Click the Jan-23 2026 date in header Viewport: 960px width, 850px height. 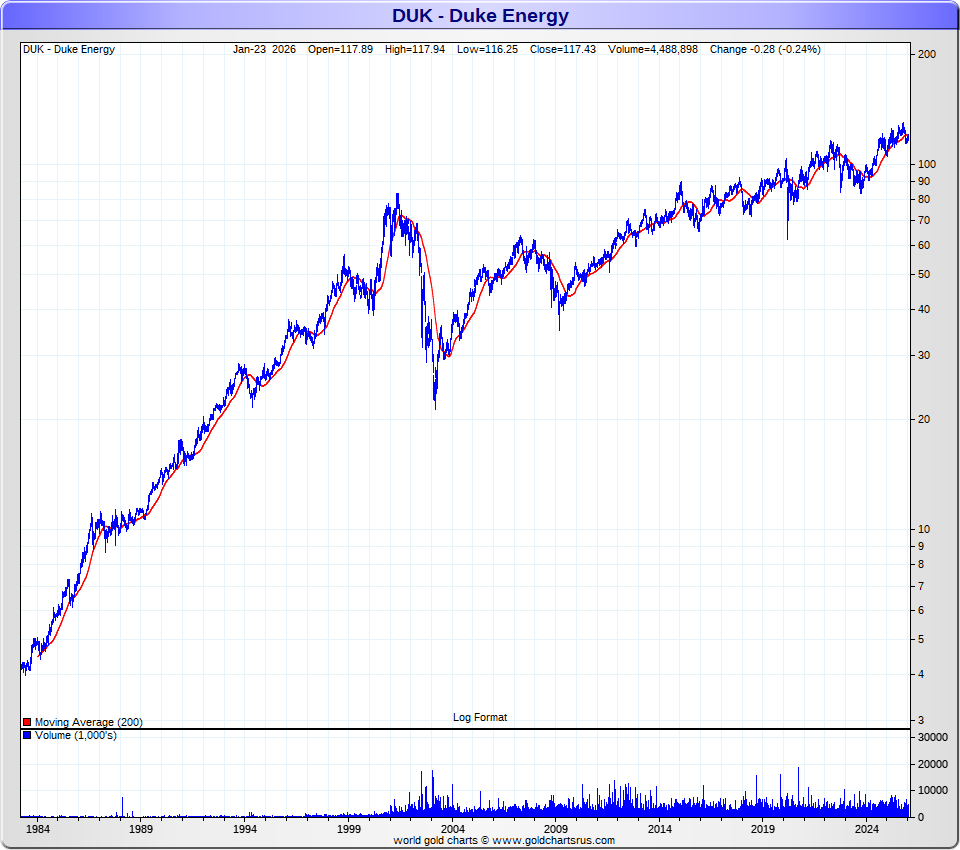(264, 49)
